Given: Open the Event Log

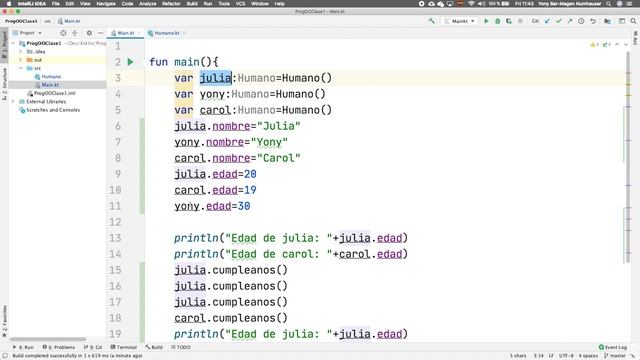Looking at the screenshot, I should coord(613,347).
